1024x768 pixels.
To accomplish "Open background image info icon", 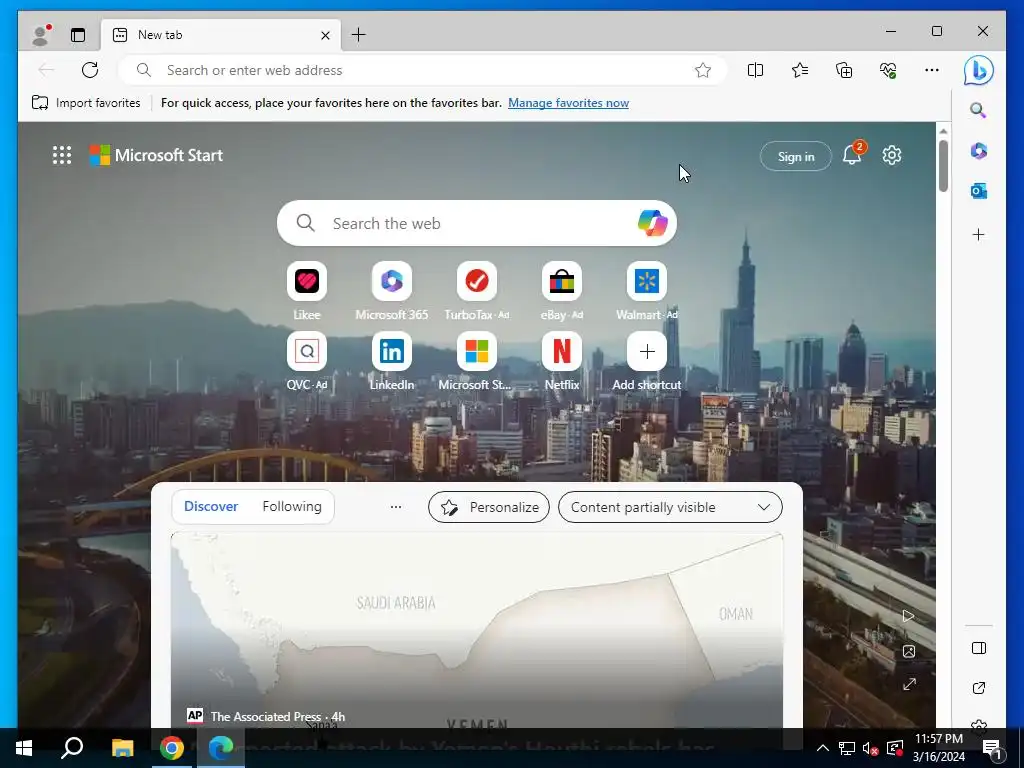I will tap(908, 651).
